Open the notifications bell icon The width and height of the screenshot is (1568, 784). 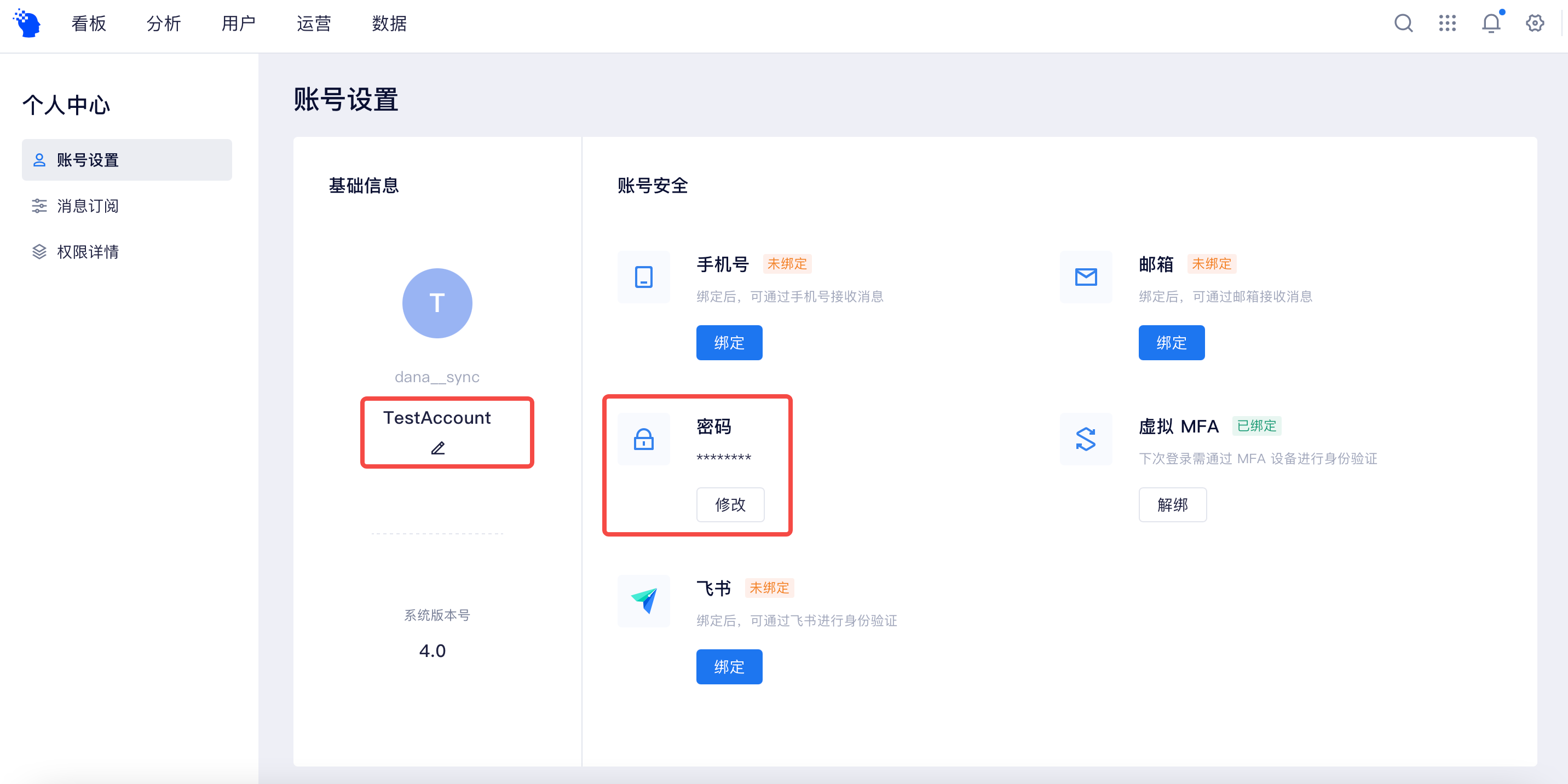click(1491, 24)
